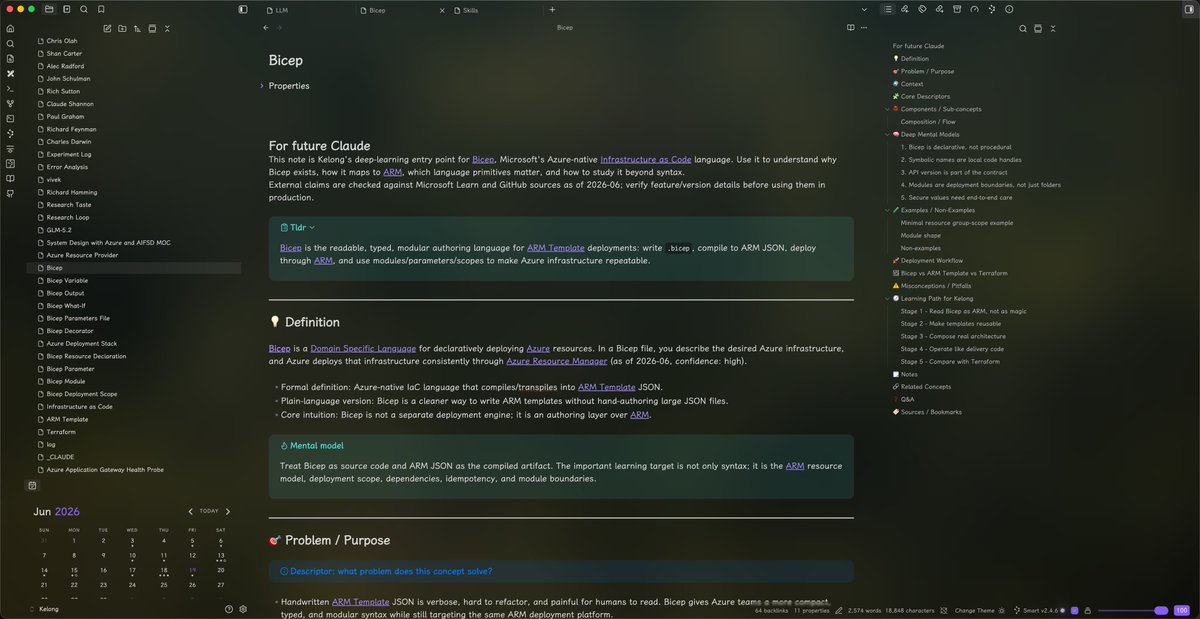Viewport: 1200px width, 619px height.
Task: Create a new note from the explorer toolbar
Action: point(106,28)
